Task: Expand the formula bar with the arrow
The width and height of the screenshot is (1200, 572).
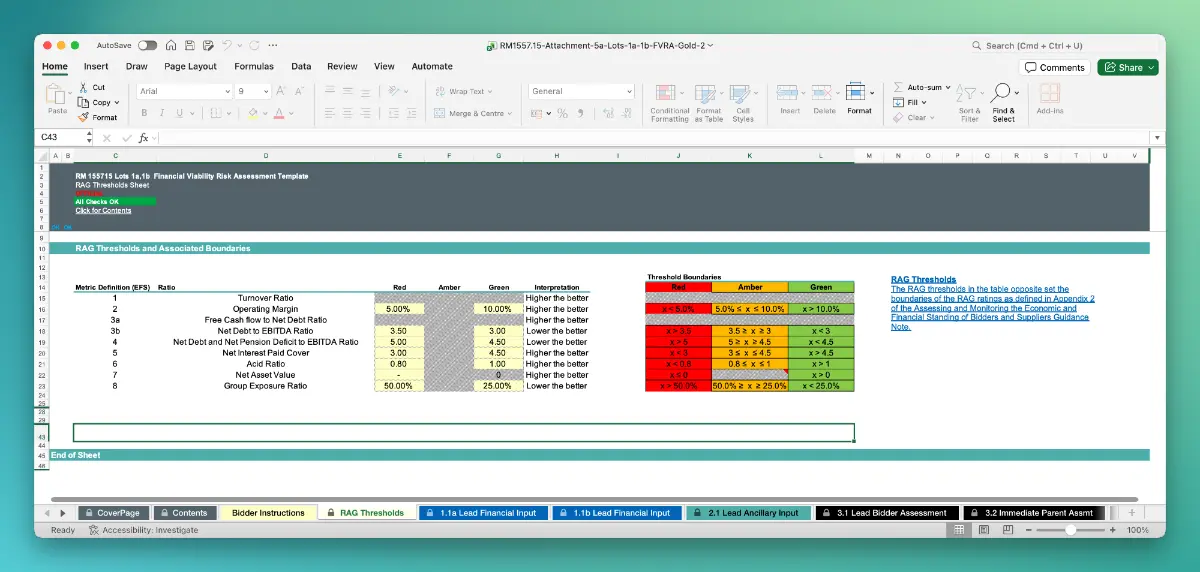Action: click(1158, 137)
